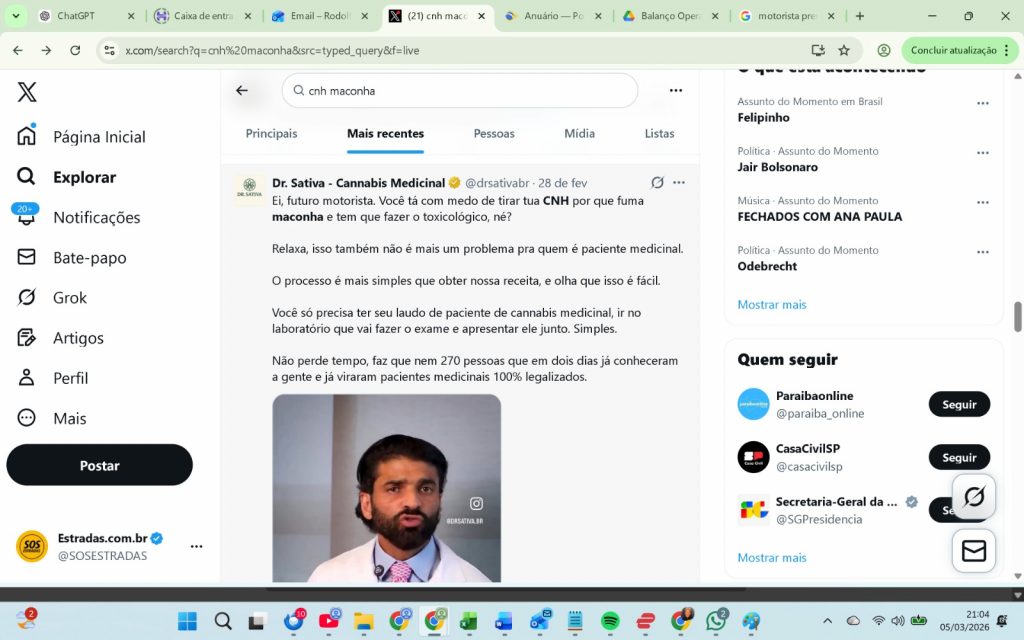Open Paraibaonline profile avatar
The height and width of the screenshot is (640, 1024).
(753, 404)
